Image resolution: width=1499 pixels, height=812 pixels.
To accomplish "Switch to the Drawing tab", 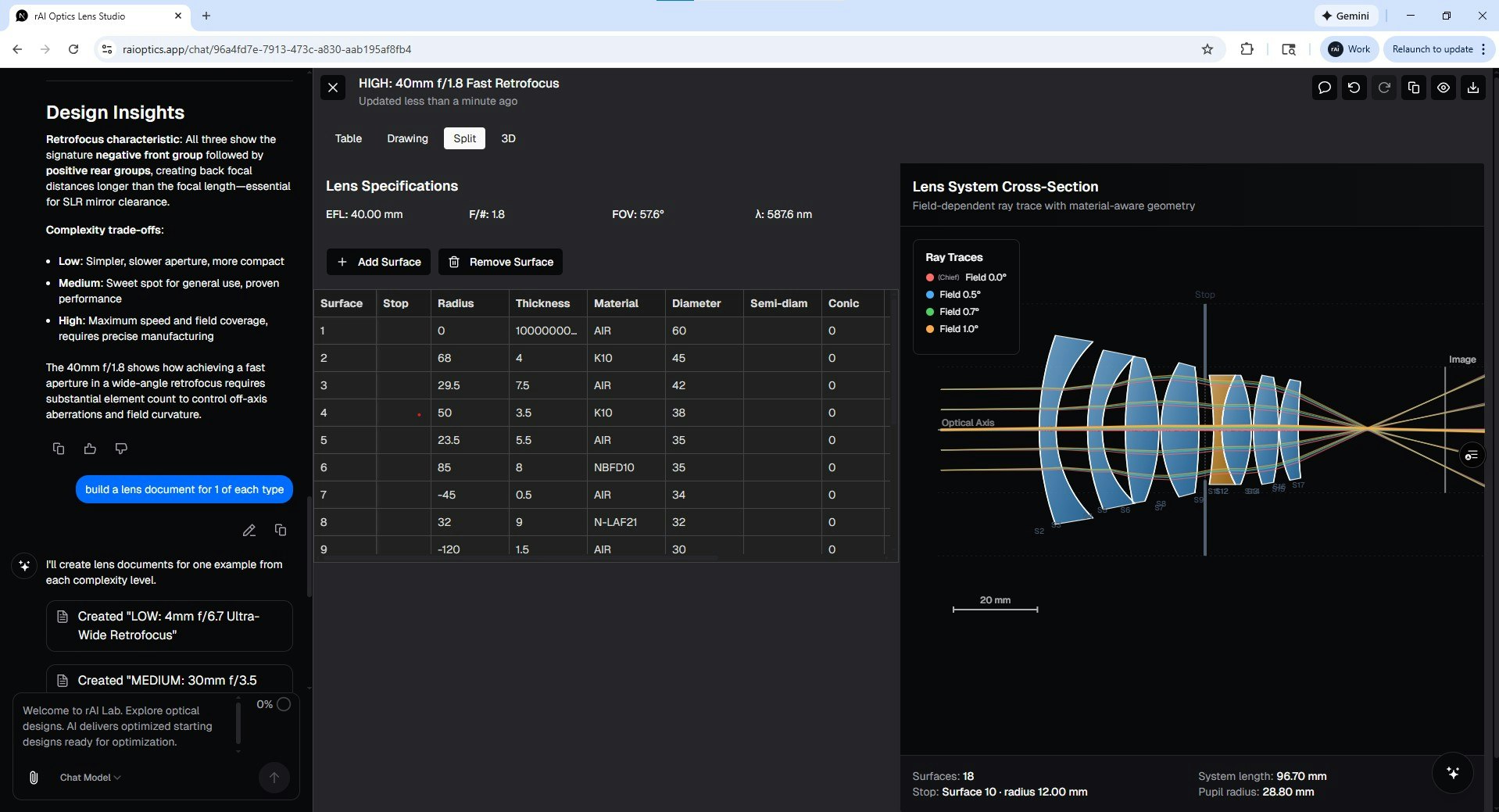I will pyautogui.click(x=406, y=138).
